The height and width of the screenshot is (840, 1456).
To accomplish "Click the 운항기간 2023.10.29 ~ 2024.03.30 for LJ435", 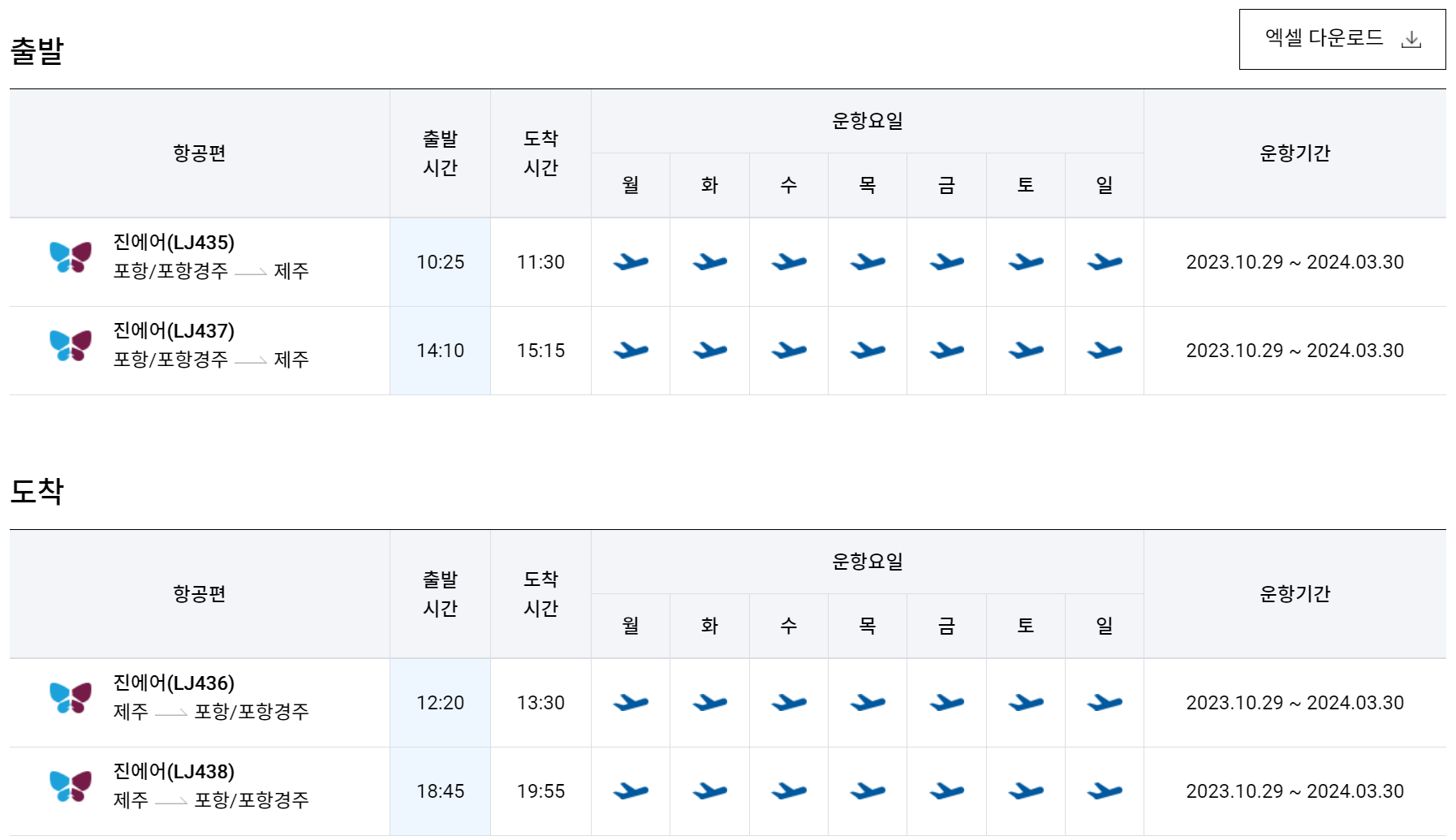I will 1294,261.
